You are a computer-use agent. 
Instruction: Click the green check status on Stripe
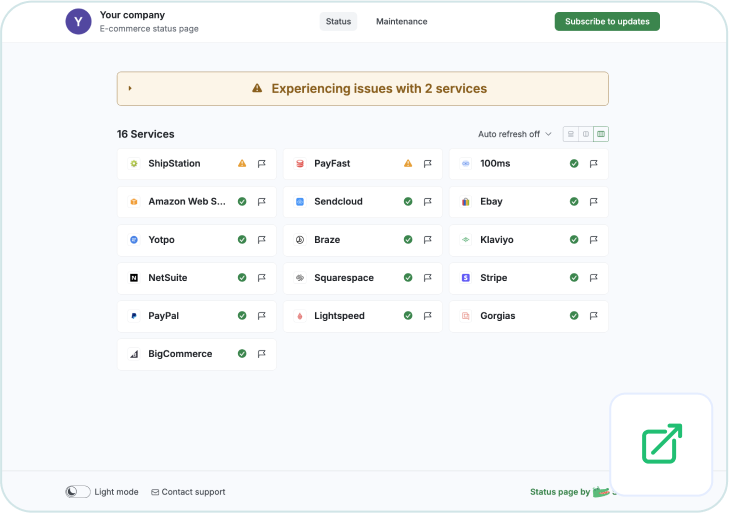point(574,278)
